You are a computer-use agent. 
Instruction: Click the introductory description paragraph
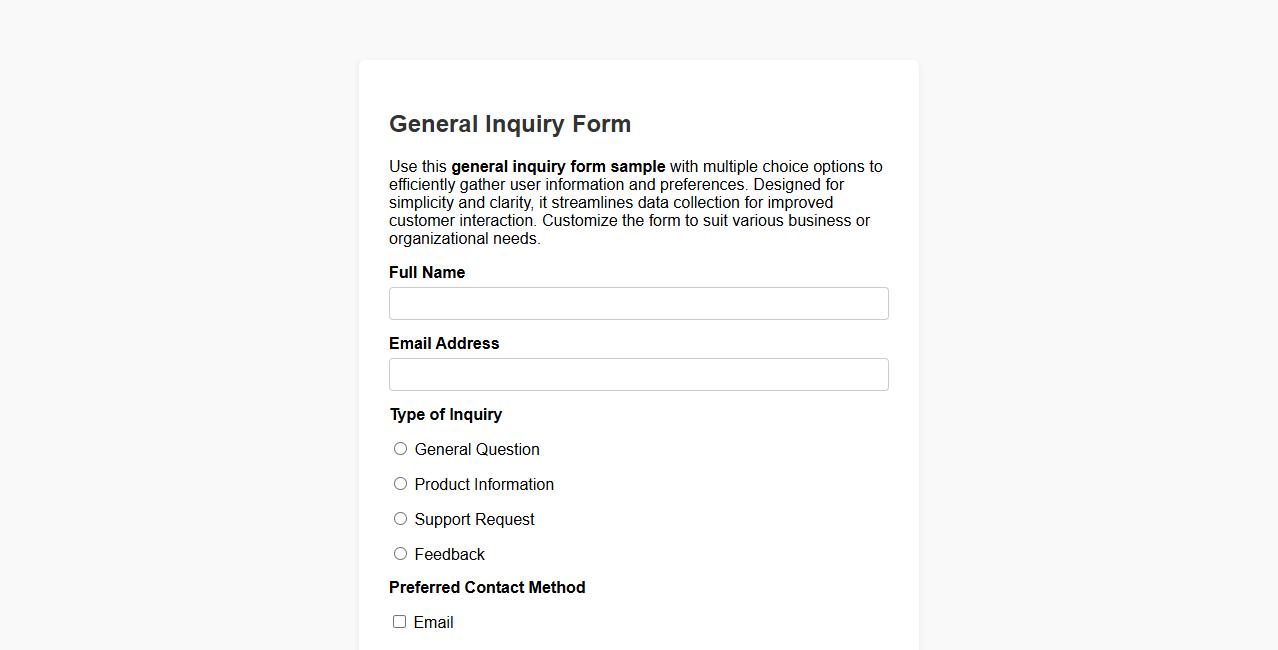coord(635,202)
